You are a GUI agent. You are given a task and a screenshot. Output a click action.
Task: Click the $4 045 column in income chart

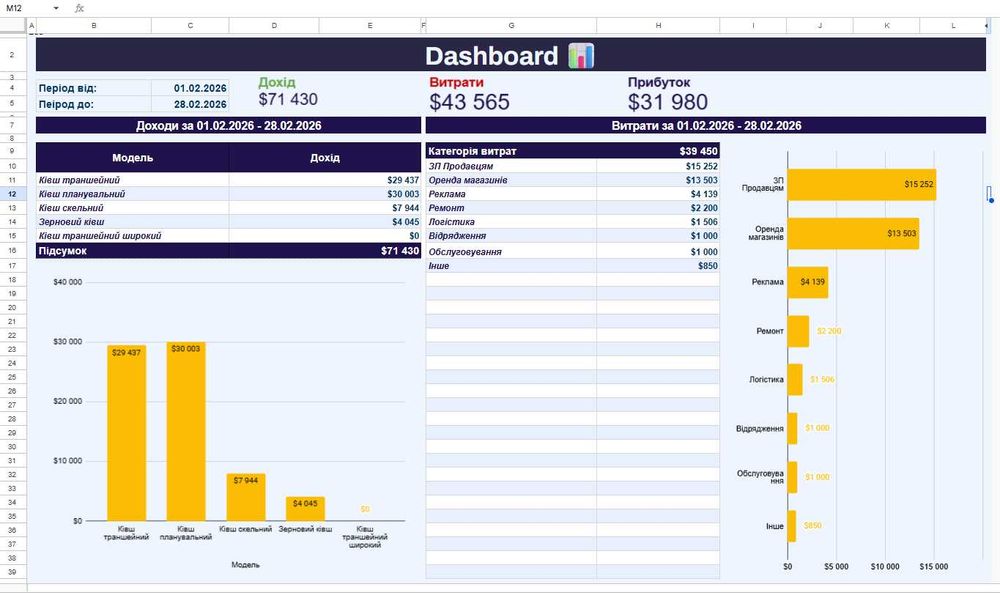tap(305, 509)
